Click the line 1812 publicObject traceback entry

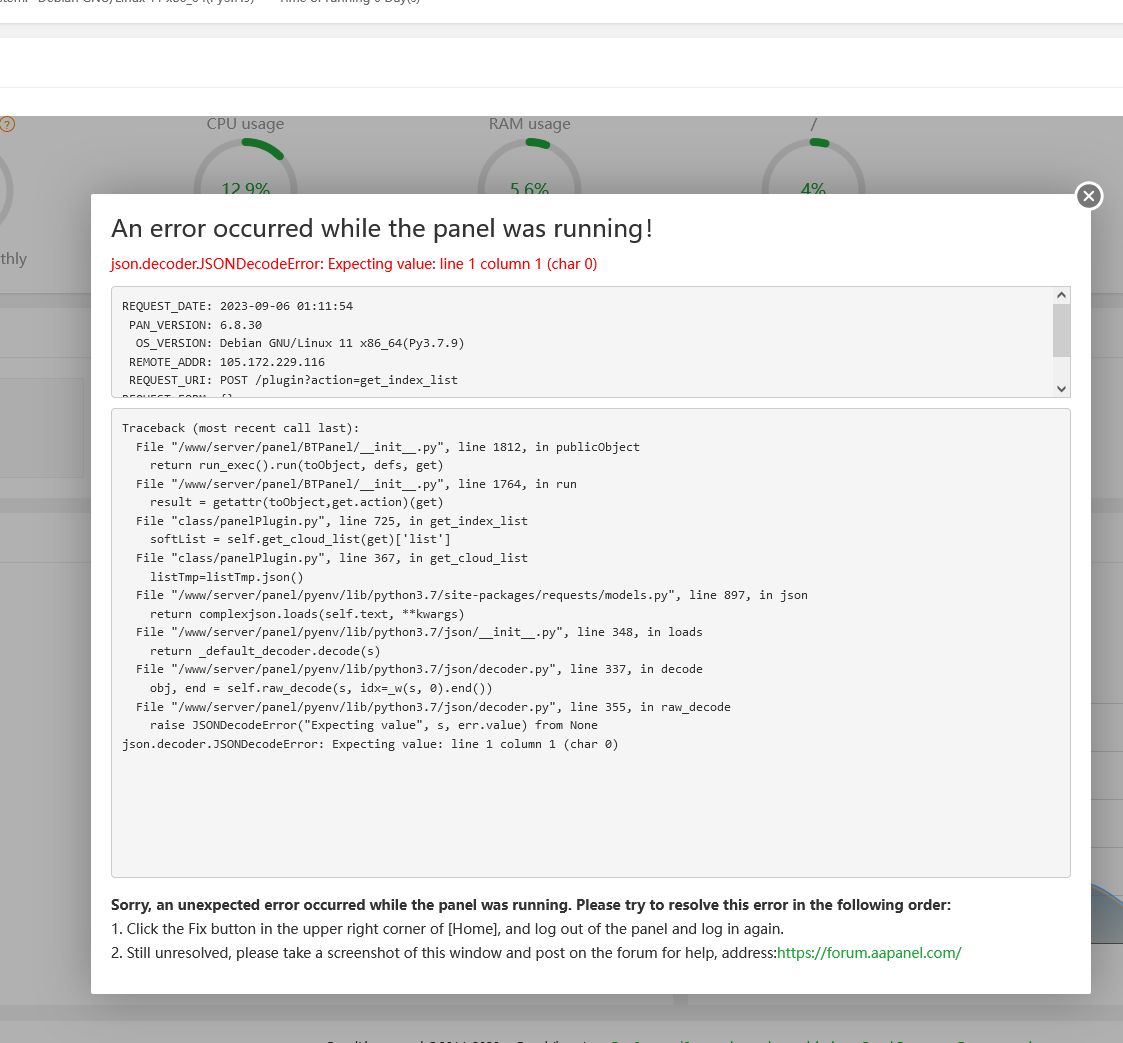387,447
